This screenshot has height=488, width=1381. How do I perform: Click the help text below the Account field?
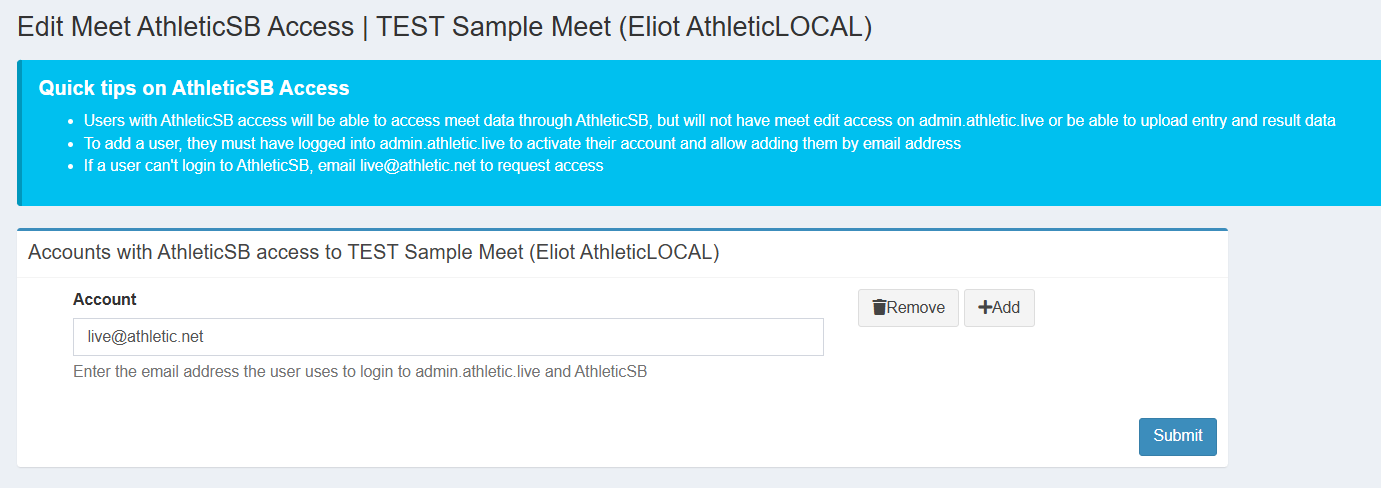click(360, 372)
